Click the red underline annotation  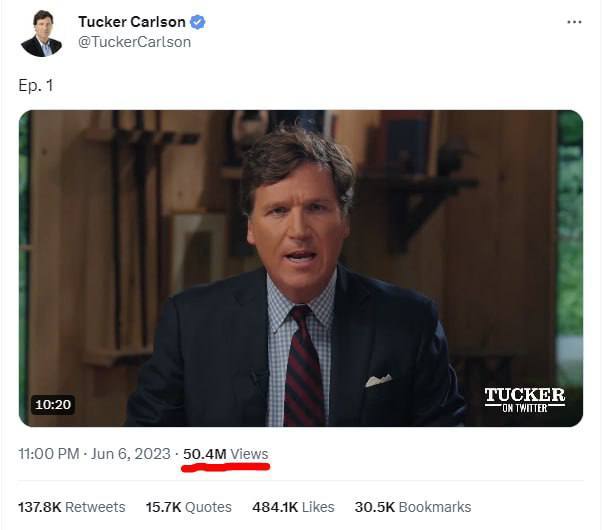[225, 467]
